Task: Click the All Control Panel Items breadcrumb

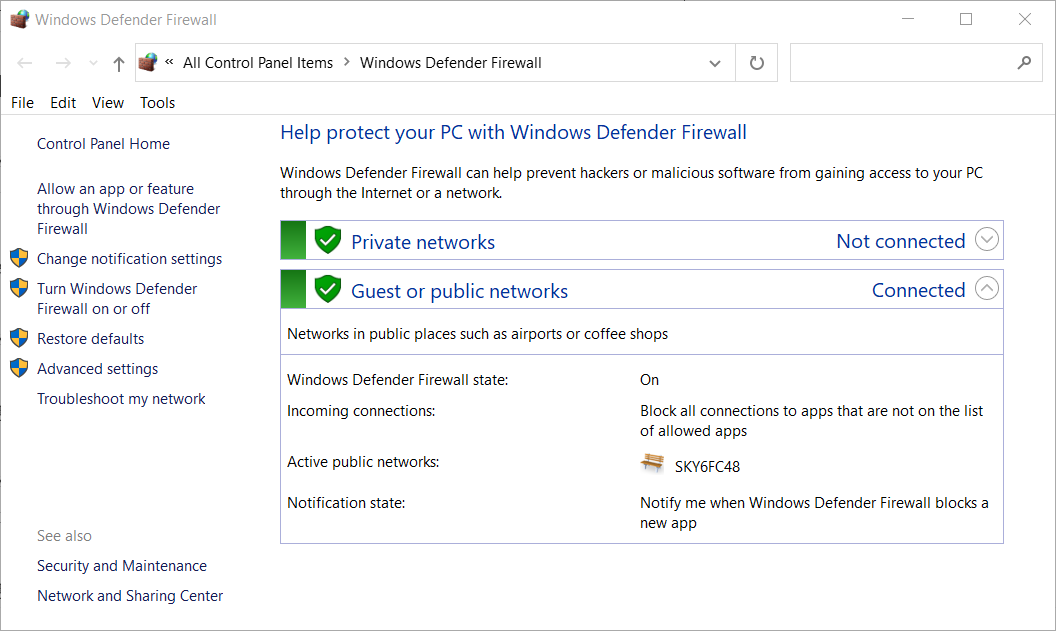Action: 258,63
